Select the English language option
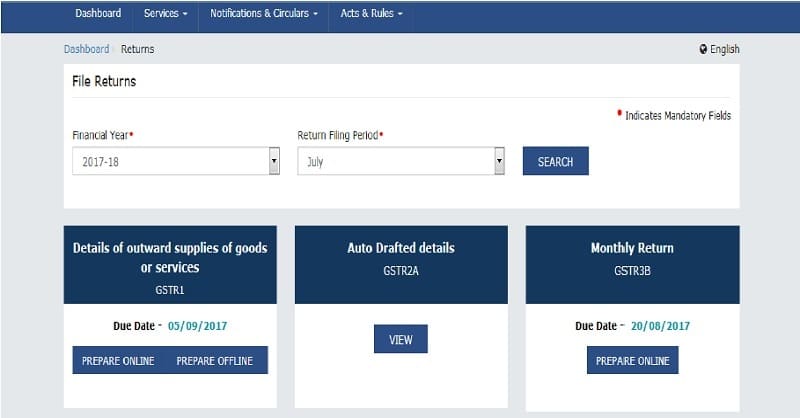 coord(724,49)
